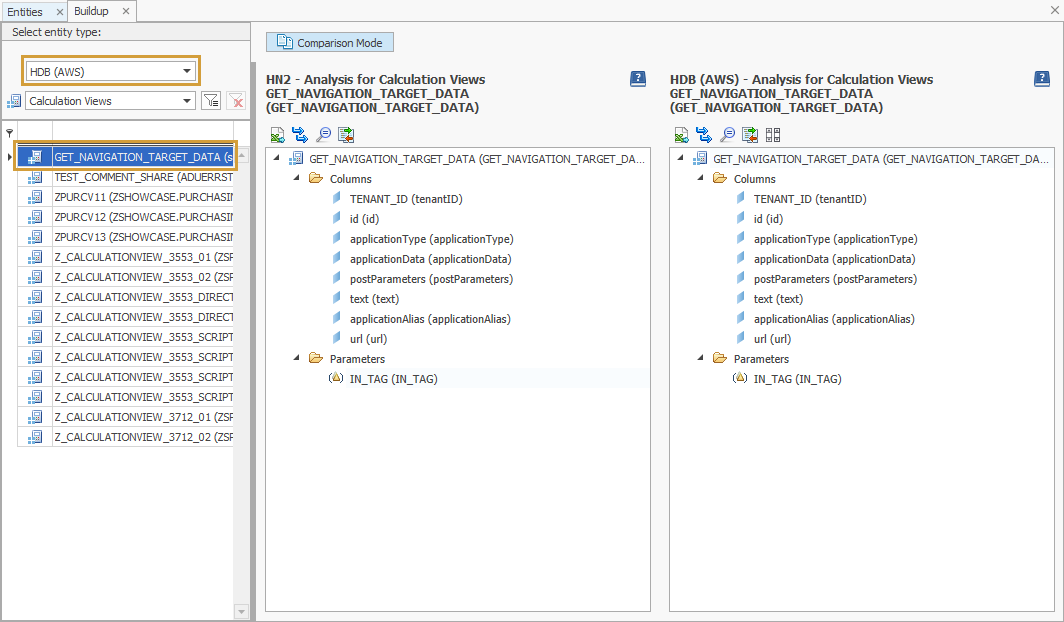
Task: Click the clear filter icon
Action: point(236,100)
